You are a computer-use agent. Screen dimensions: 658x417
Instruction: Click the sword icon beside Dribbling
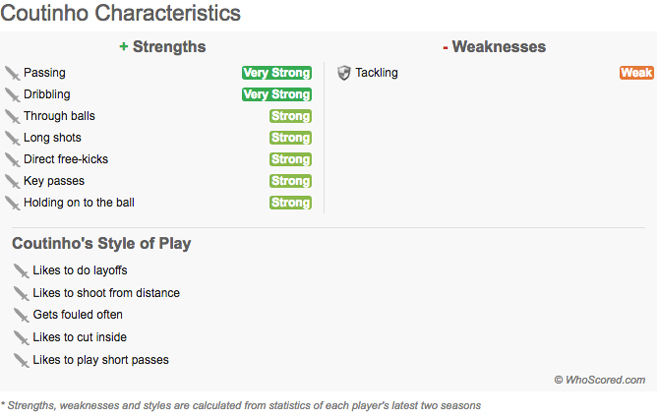tap(13, 95)
